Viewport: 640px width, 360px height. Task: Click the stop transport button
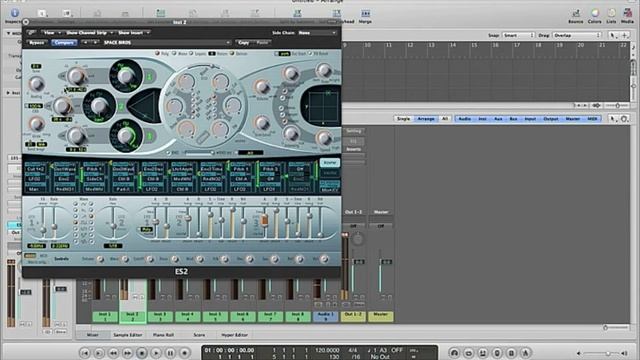pos(142,353)
